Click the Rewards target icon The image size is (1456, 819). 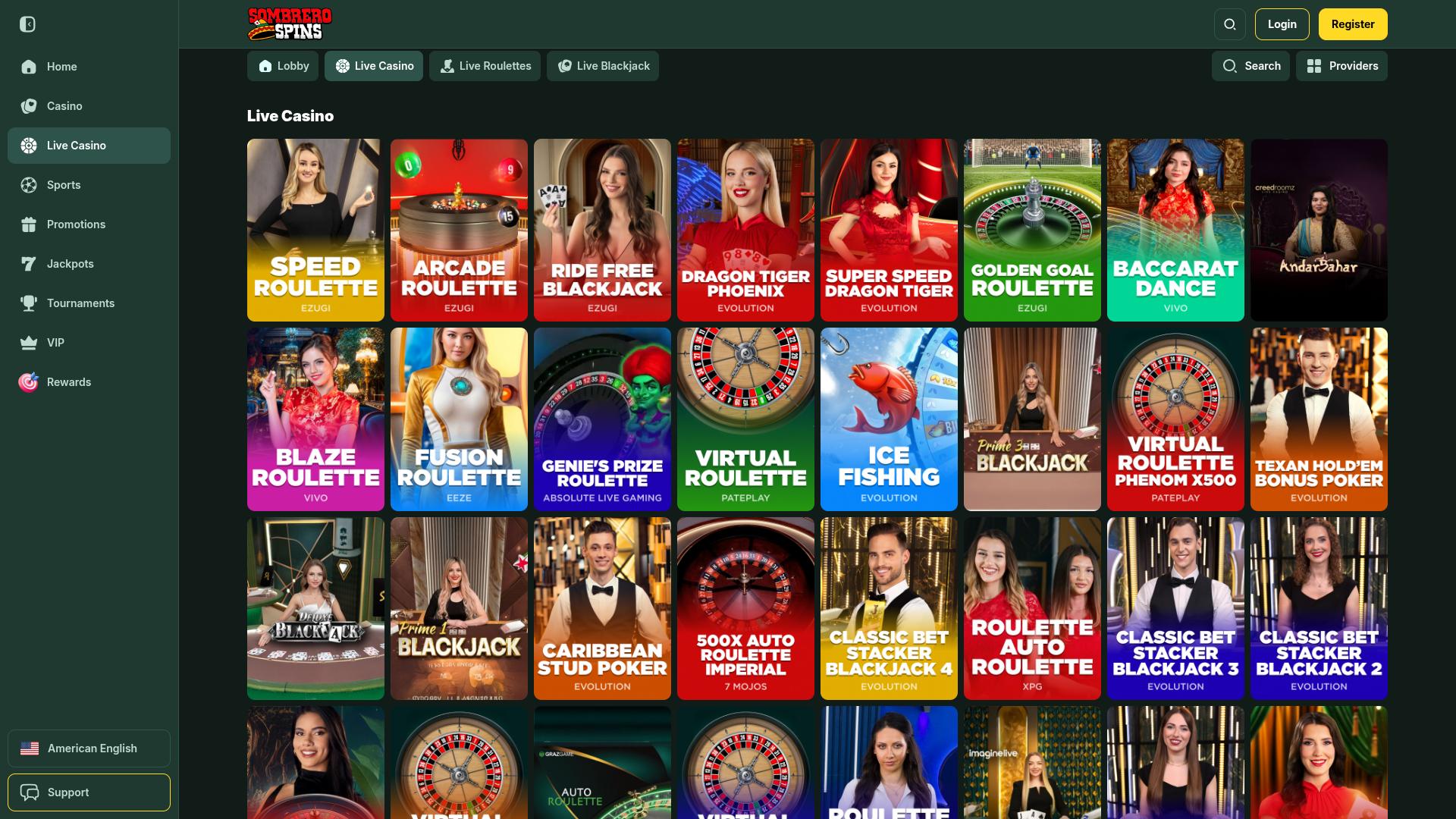pyautogui.click(x=29, y=382)
